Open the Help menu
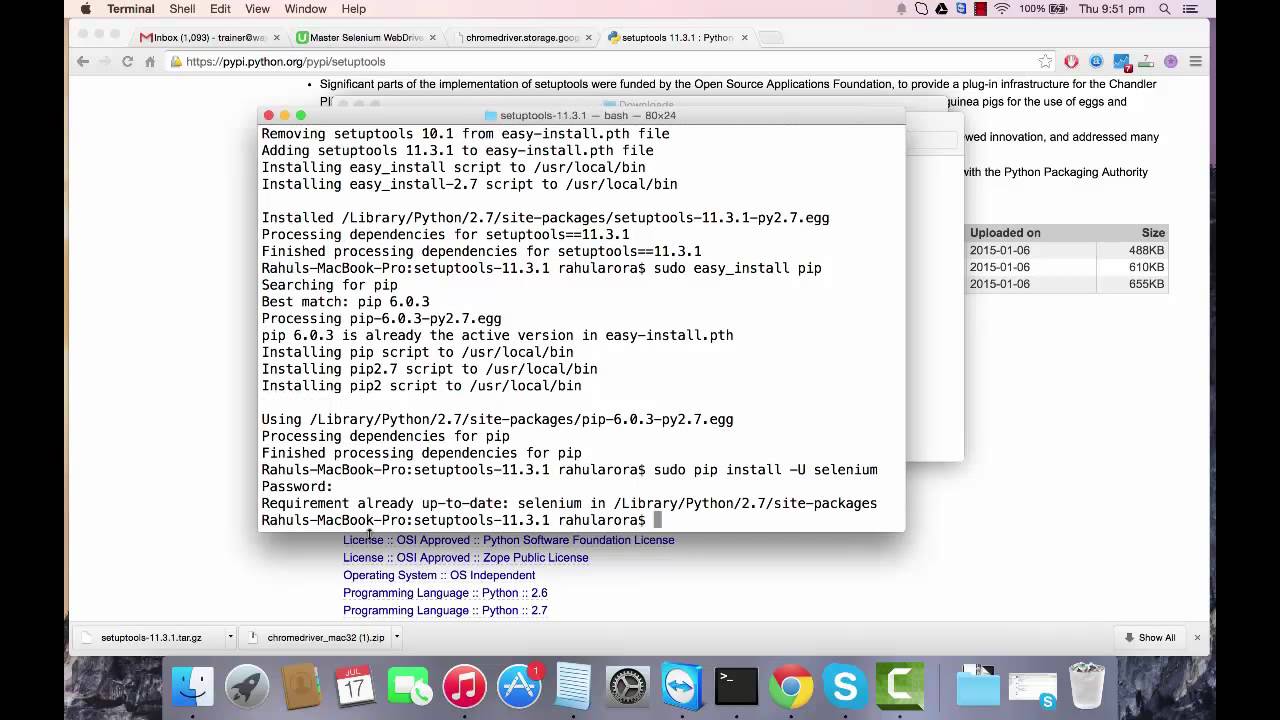1280x720 pixels. pos(353,9)
